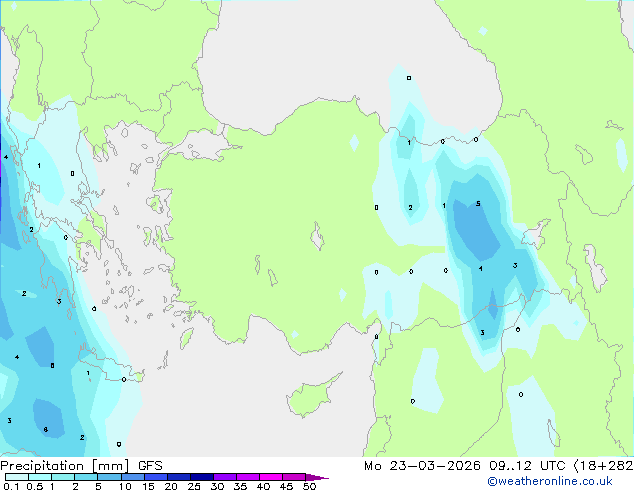634x490 pixels.
Task: Click the '20' legend scale label
Action: point(171,486)
